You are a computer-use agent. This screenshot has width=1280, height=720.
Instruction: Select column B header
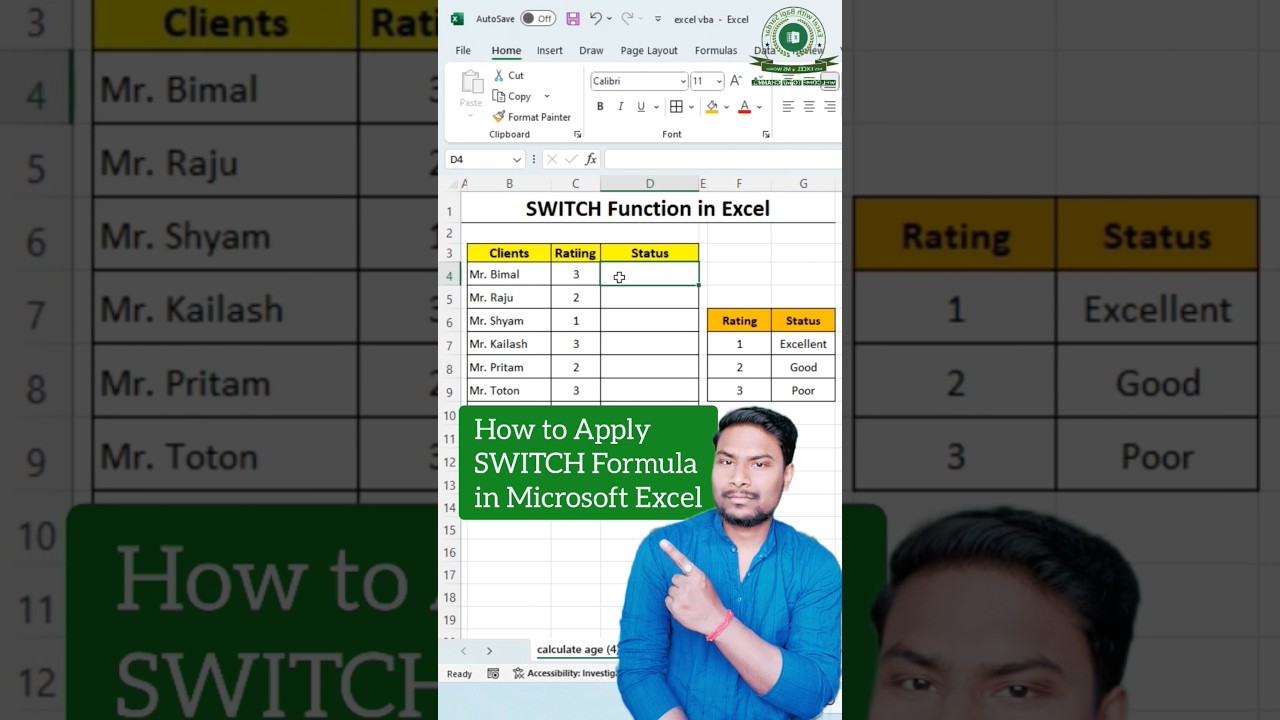click(509, 184)
